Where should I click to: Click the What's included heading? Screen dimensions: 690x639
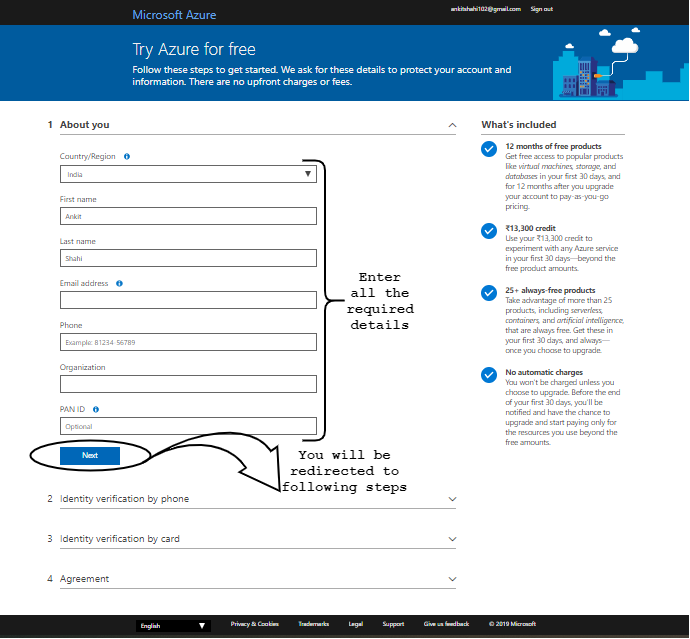pyautogui.click(x=519, y=125)
